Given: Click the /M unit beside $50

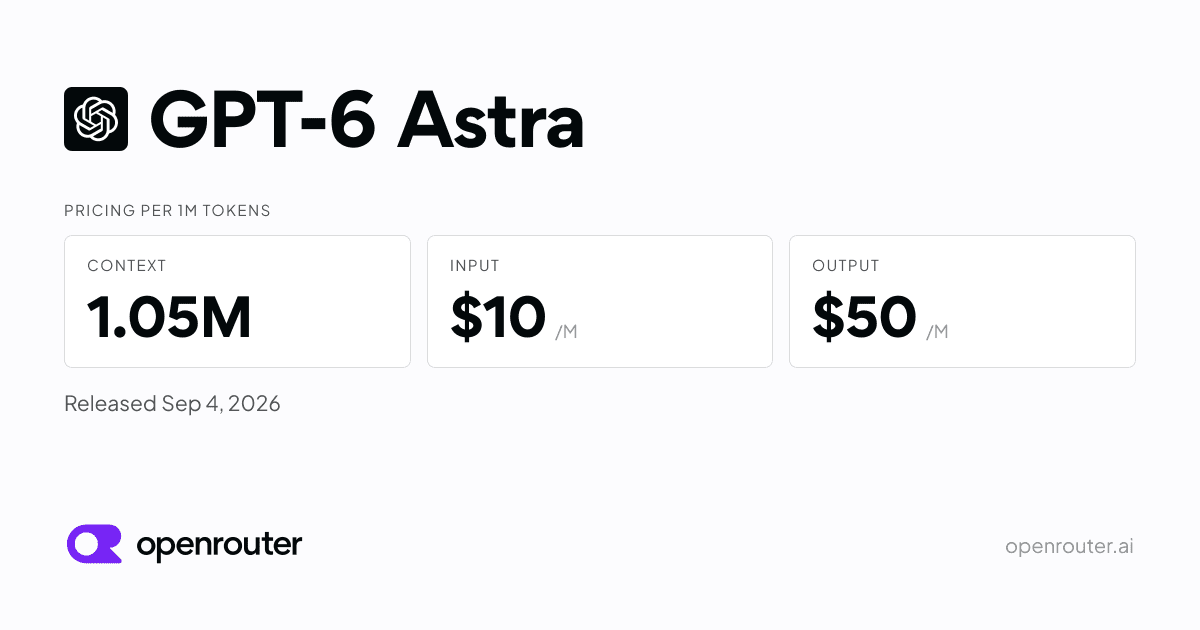Looking at the screenshot, I should tap(937, 332).
